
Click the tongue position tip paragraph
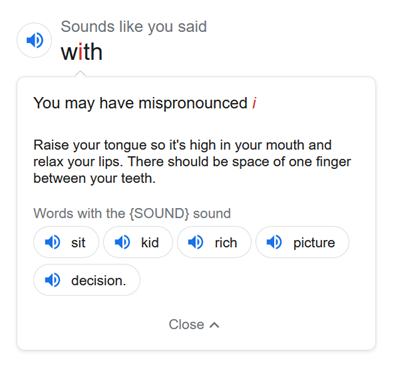pyautogui.click(x=192, y=162)
